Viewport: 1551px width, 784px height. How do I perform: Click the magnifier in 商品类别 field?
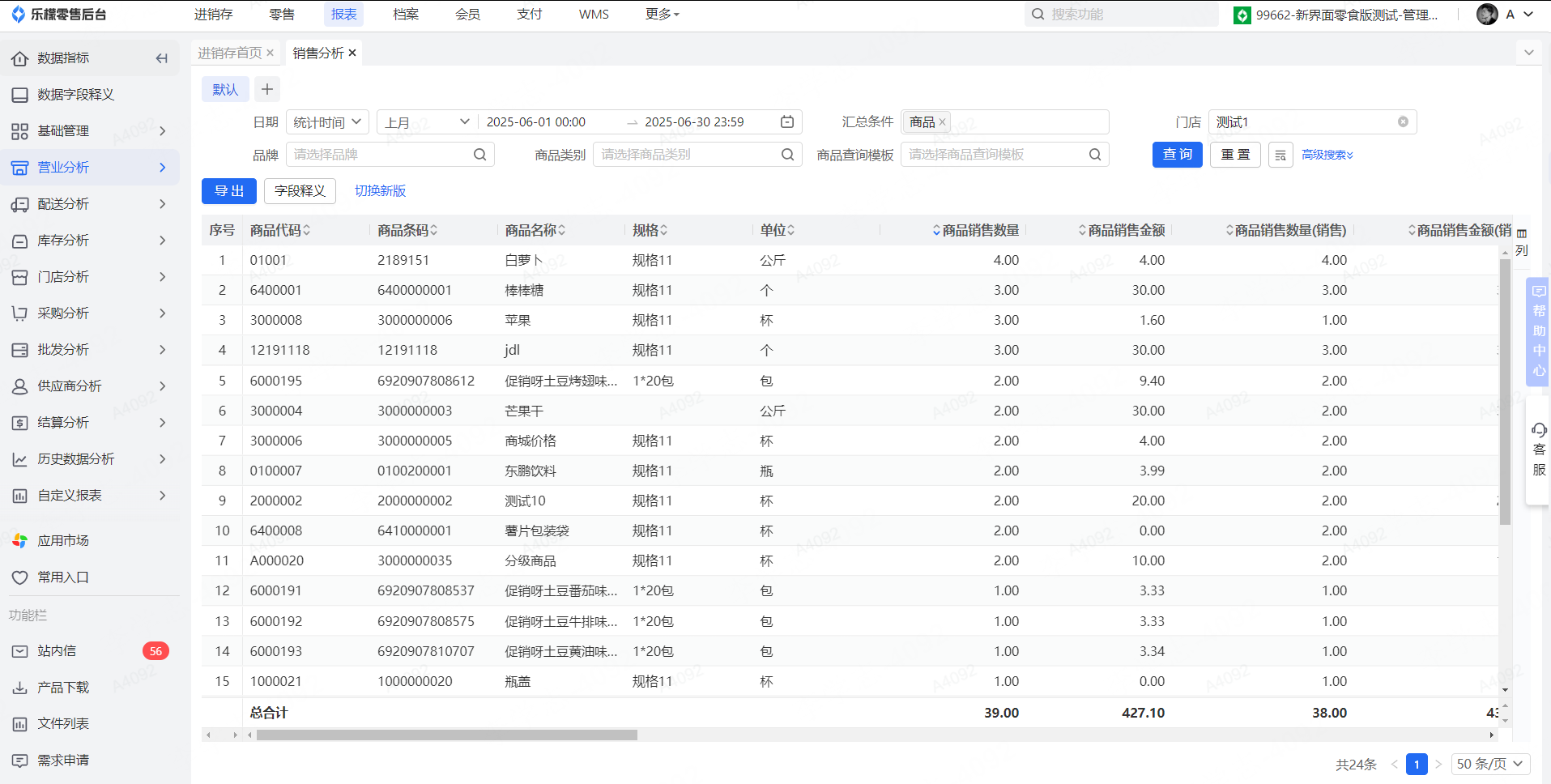tap(787, 155)
